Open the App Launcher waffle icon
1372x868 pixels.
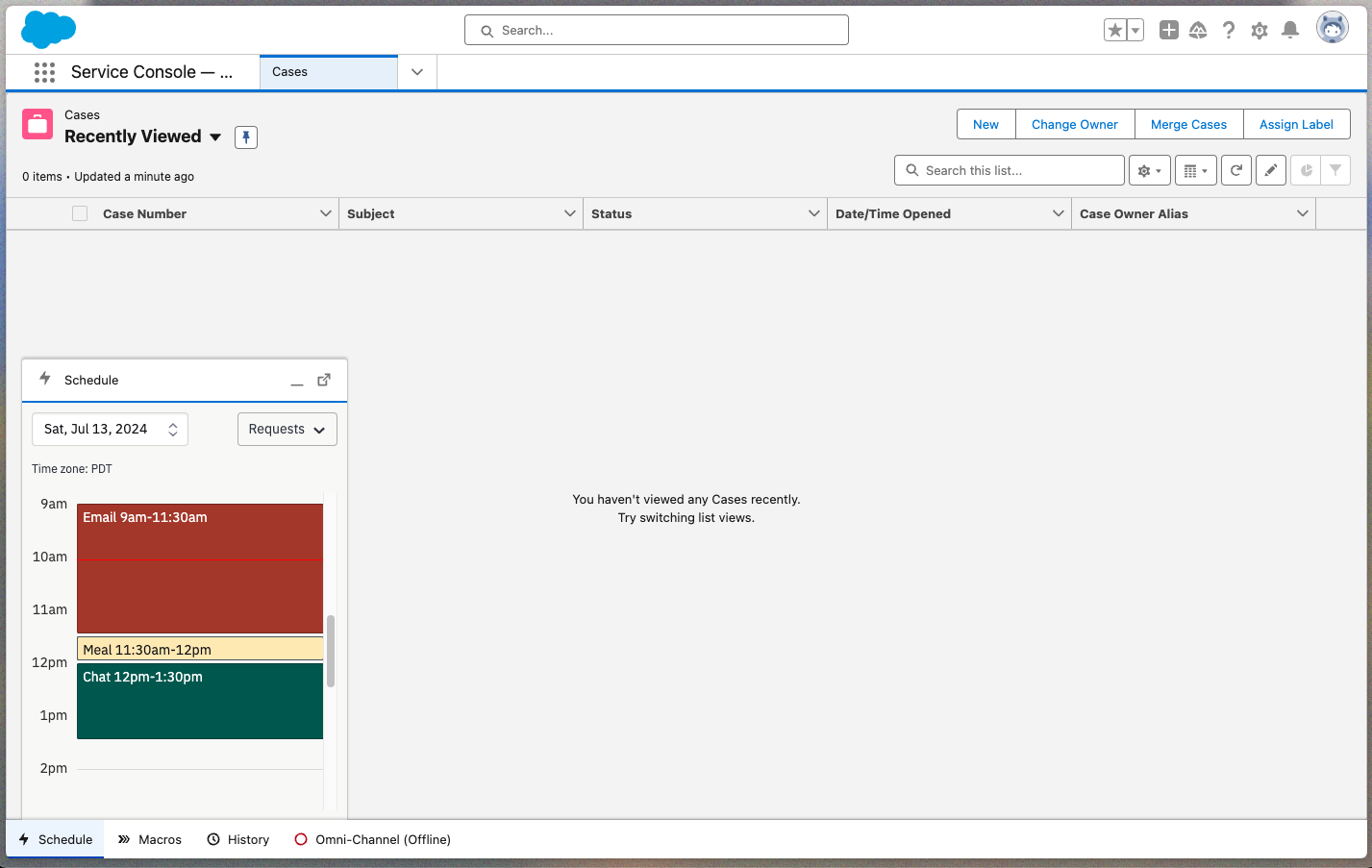(44, 72)
